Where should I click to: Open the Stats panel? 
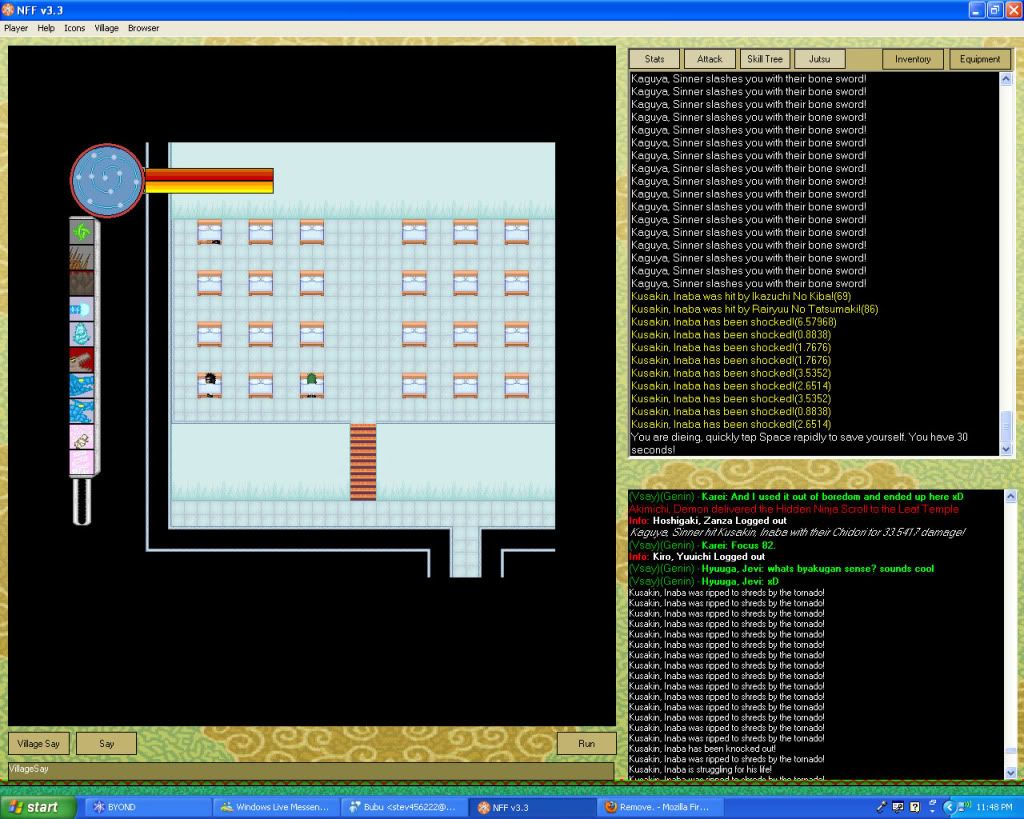[655, 59]
